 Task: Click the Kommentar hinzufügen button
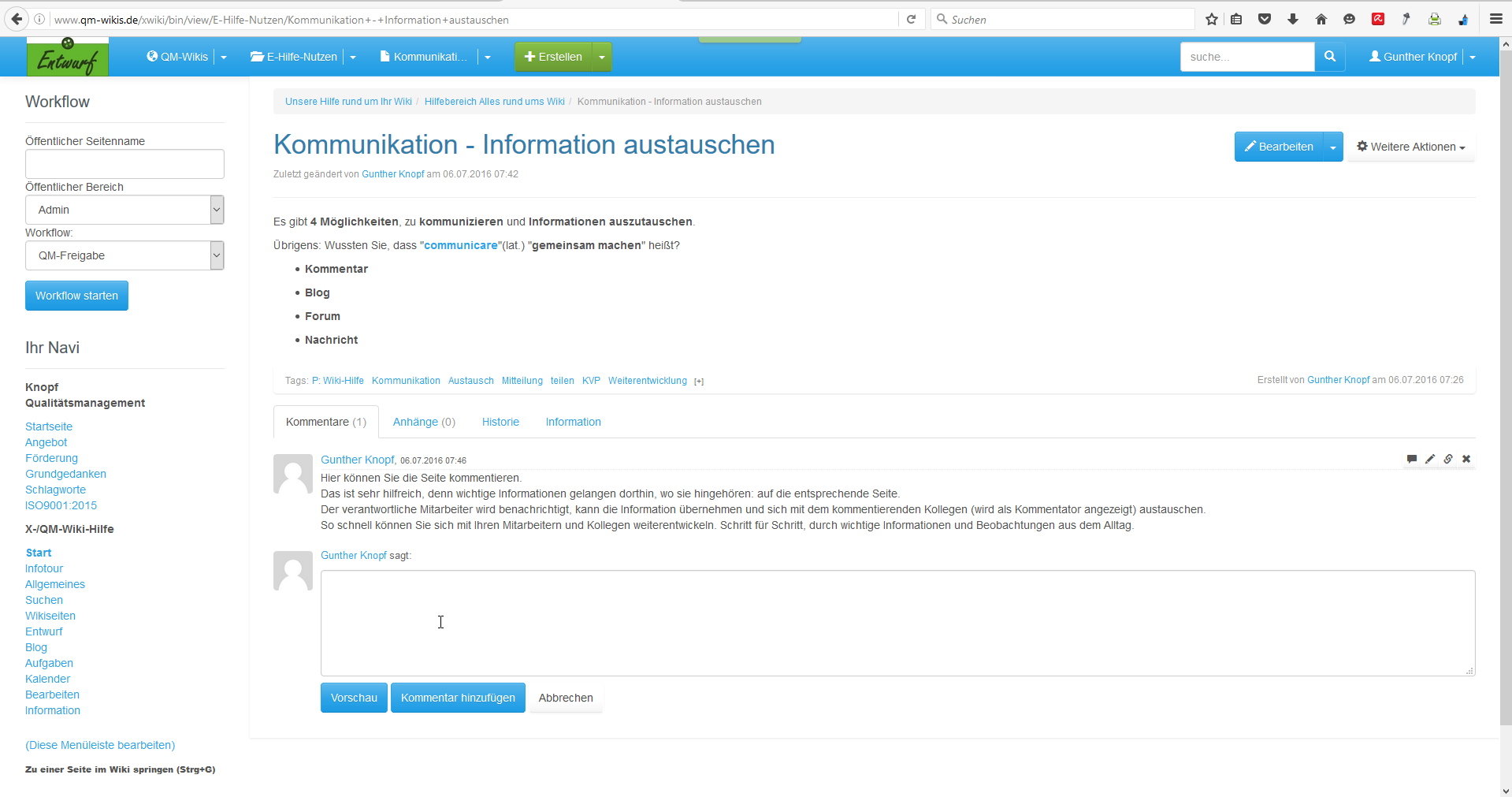click(458, 698)
